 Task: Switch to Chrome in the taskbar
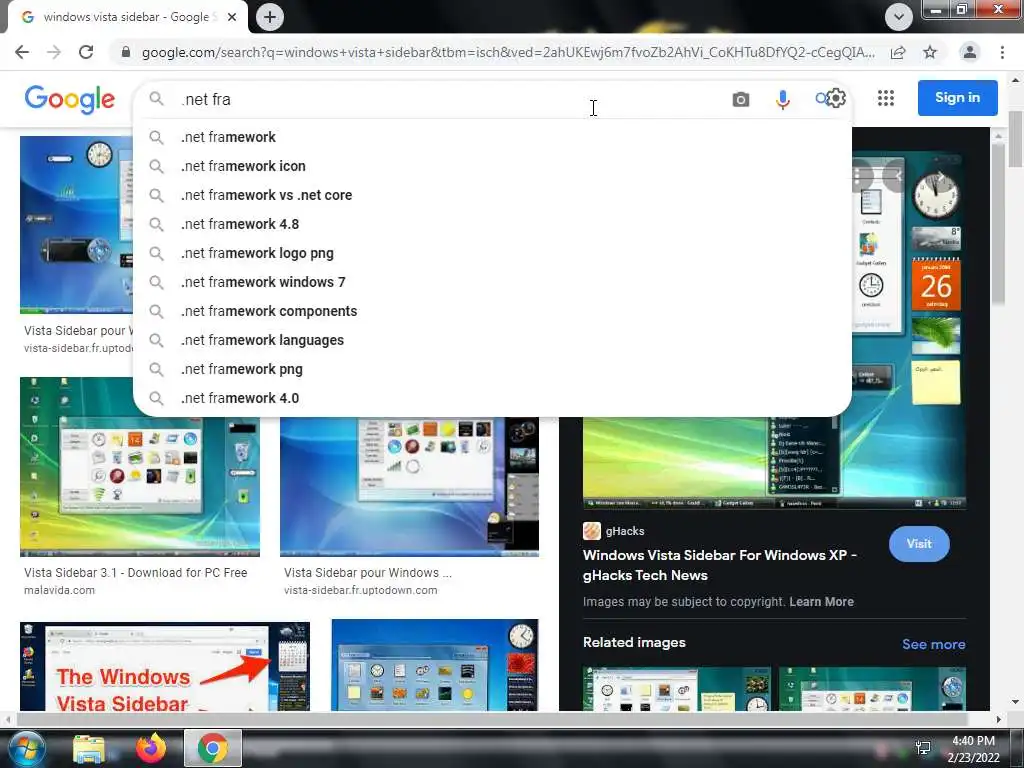[x=213, y=748]
